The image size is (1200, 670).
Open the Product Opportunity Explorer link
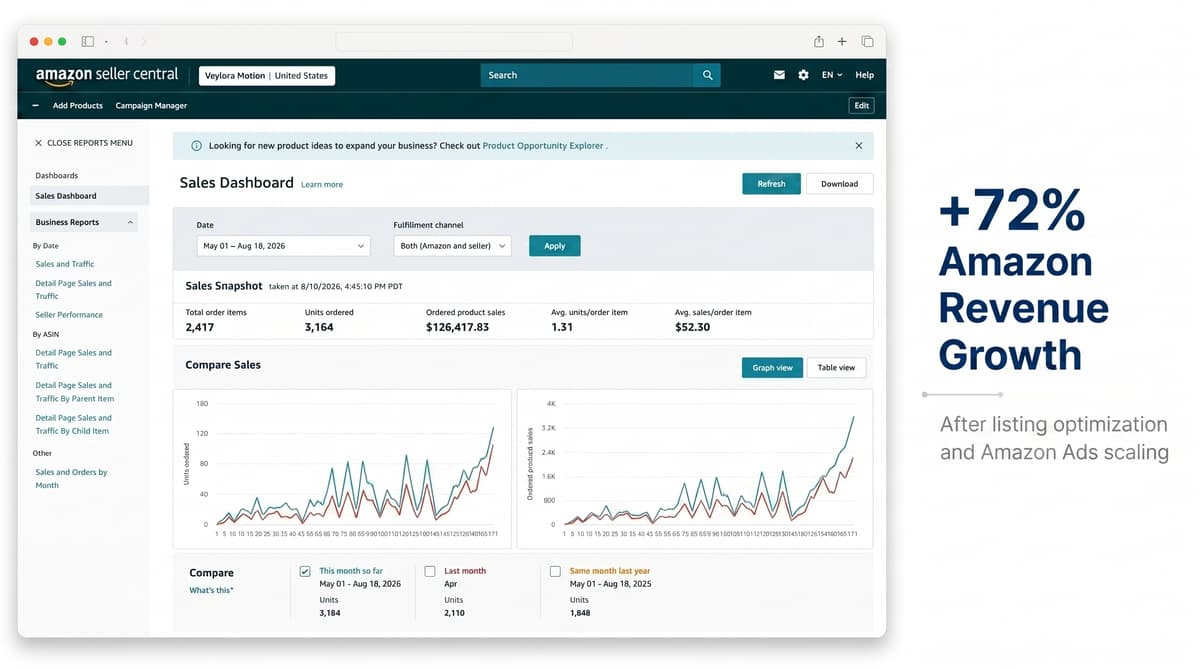click(543, 146)
